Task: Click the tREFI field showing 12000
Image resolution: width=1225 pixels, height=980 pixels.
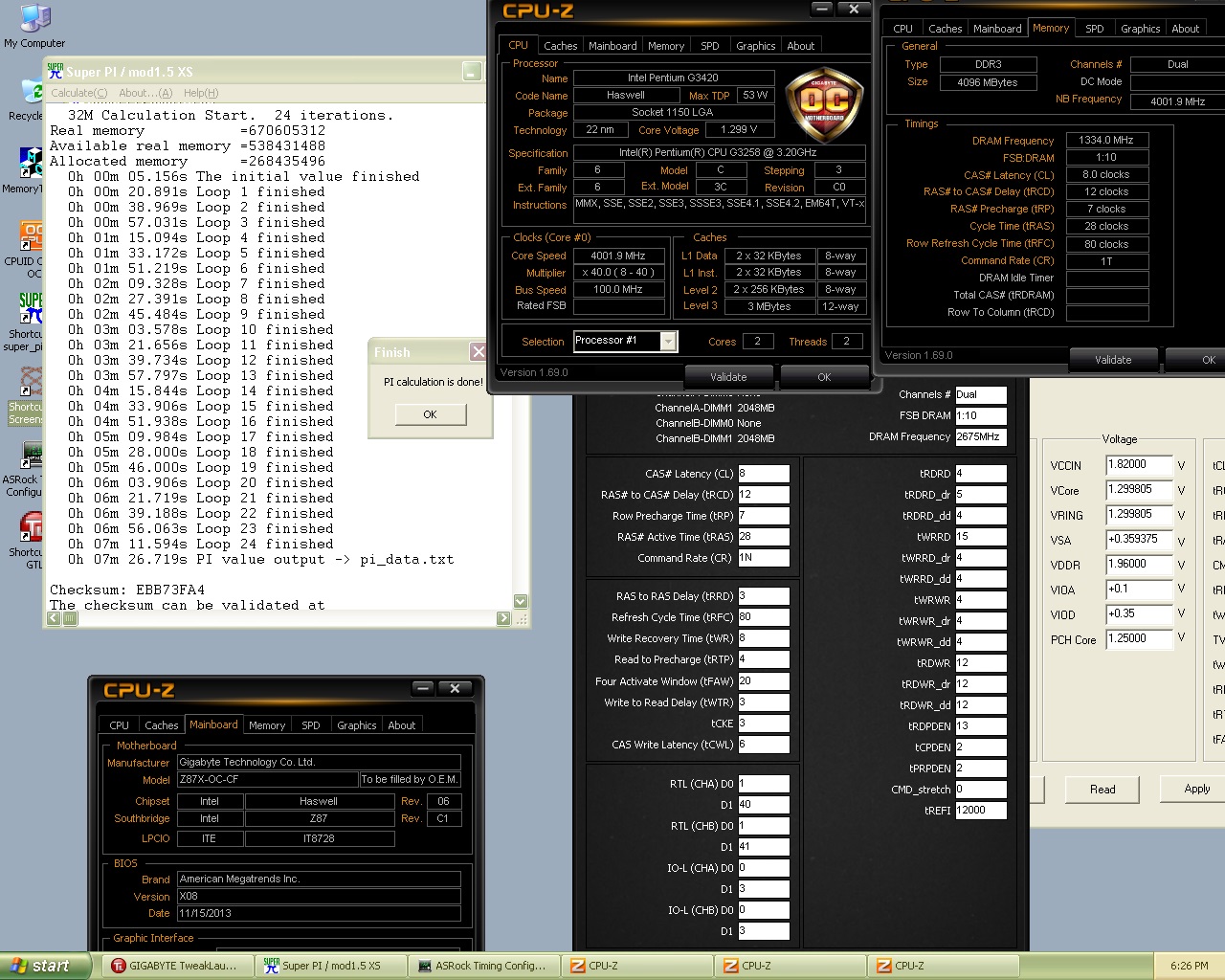Action: coord(981,811)
